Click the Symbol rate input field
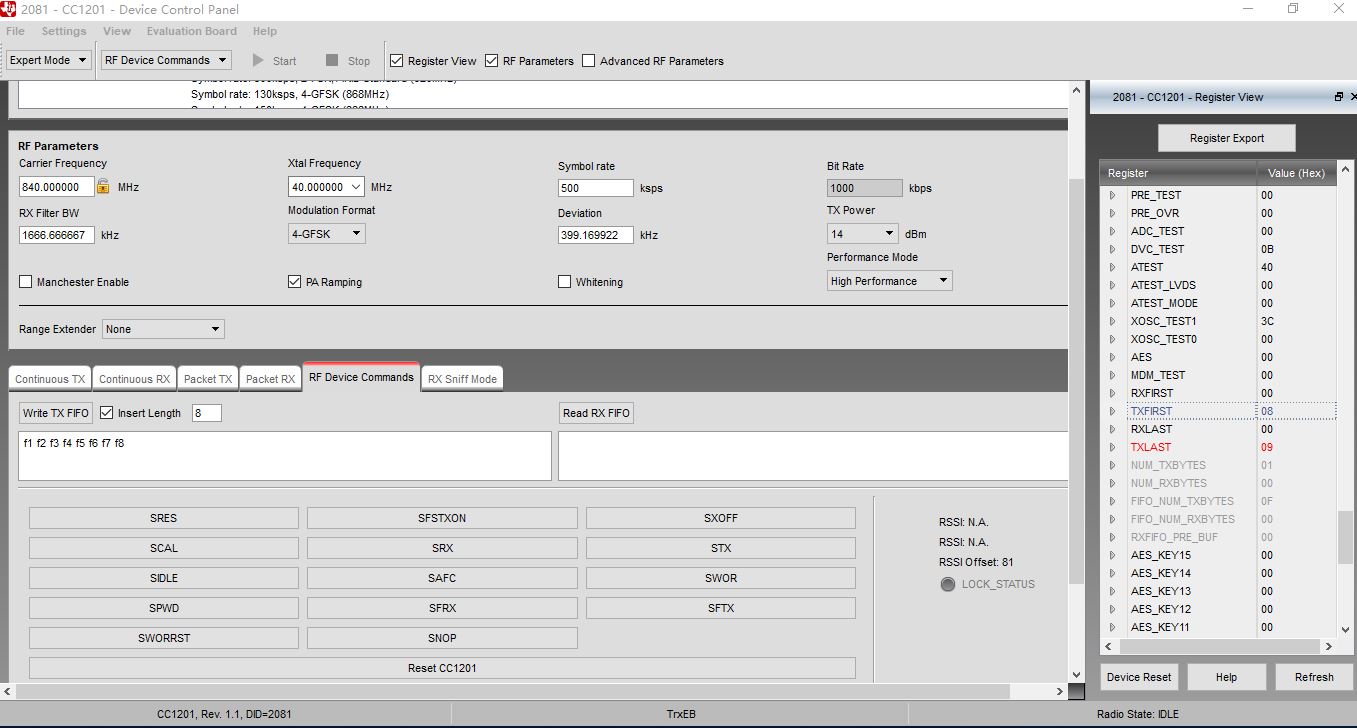1357x728 pixels. (x=596, y=188)
